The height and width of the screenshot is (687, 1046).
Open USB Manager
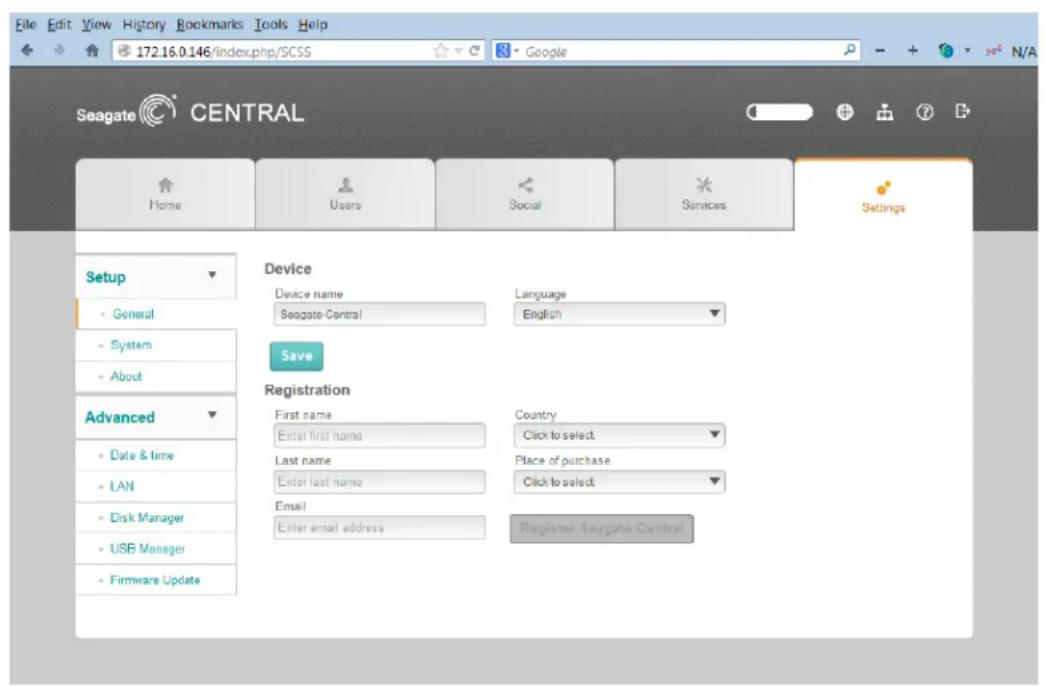[x=156, y=549]
